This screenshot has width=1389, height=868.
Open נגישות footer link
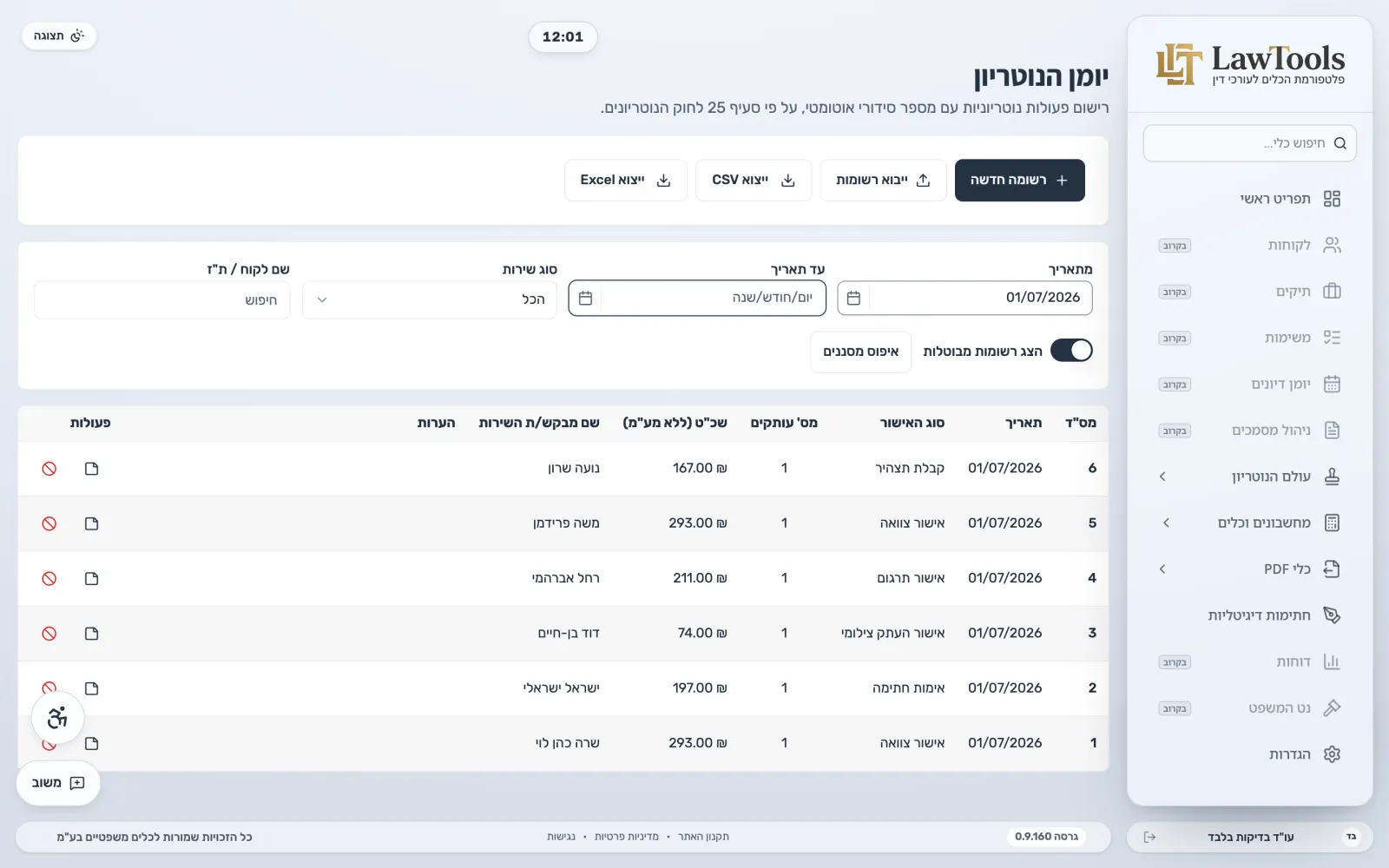[x=561, y=837]
